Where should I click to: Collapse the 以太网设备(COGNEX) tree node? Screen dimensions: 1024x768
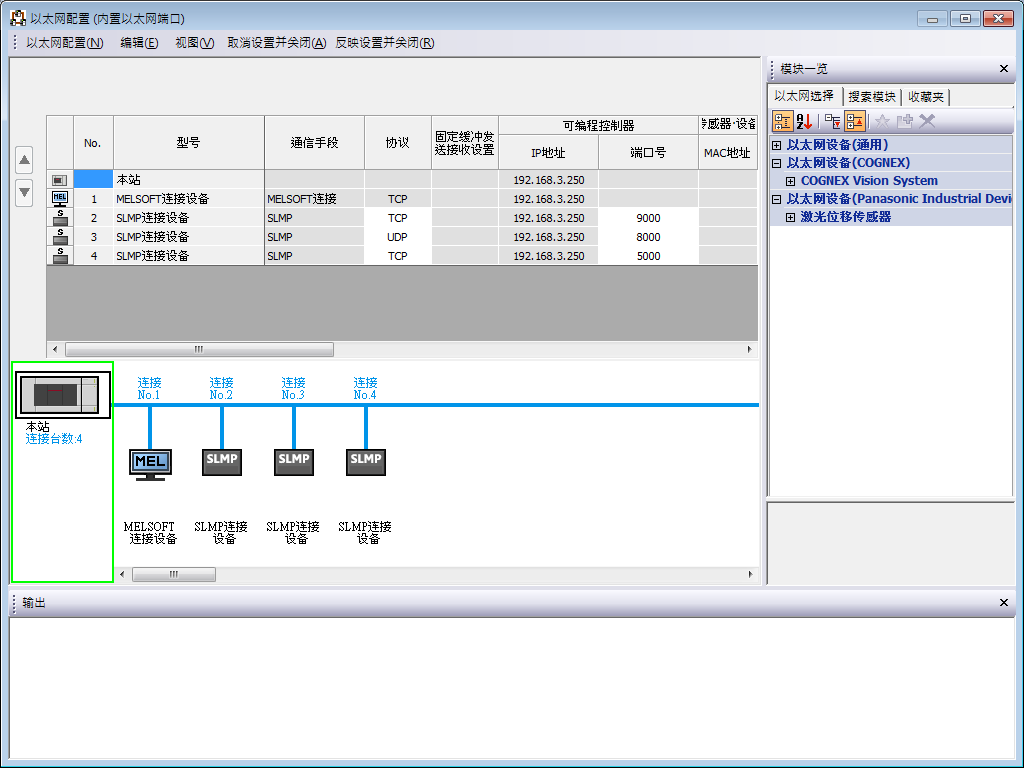pyautogui.click(x=776, y=162)
